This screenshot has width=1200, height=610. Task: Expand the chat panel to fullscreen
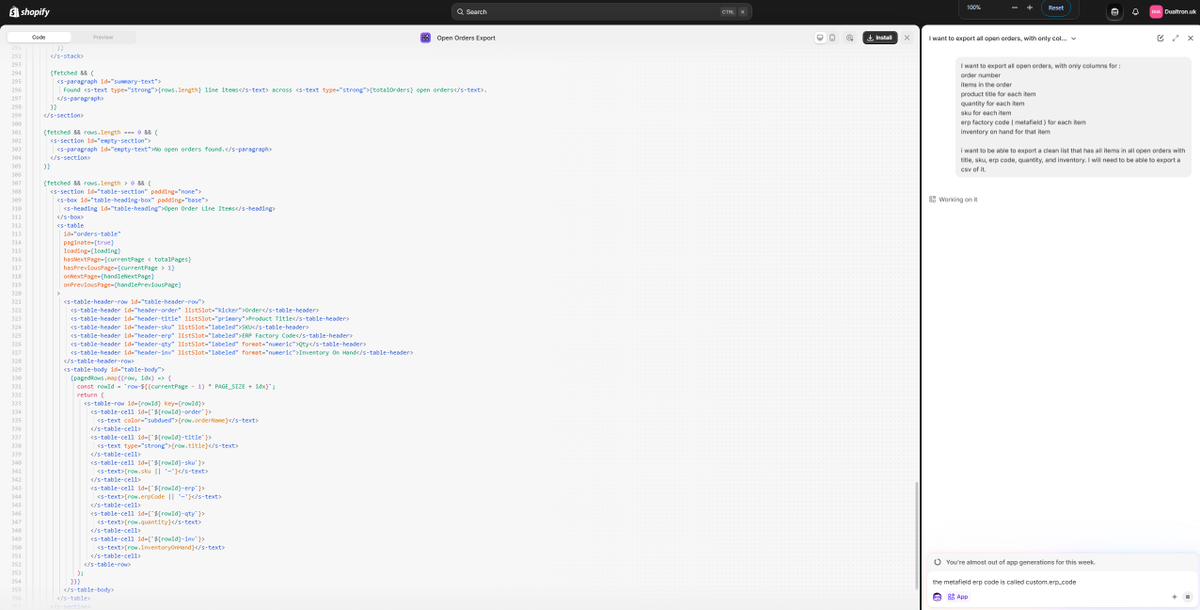1175,38
